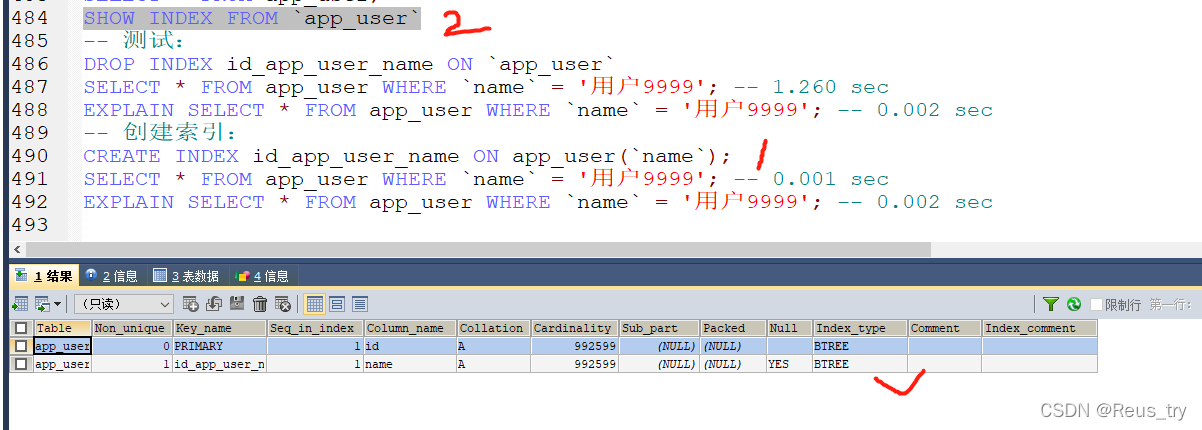Toggle the 限制行 limit rows checkbox
Image resolution: width=1202 pixels, height=430 pixels.
pyautogui.click(x=1096, y=304)
